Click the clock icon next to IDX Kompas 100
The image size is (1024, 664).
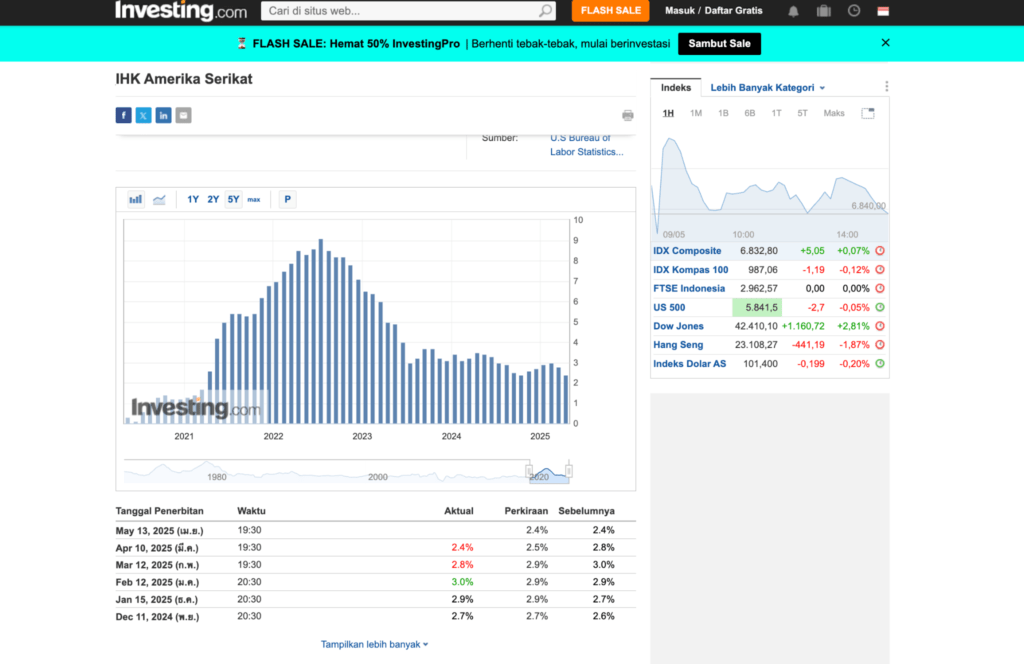click(880, 270)
